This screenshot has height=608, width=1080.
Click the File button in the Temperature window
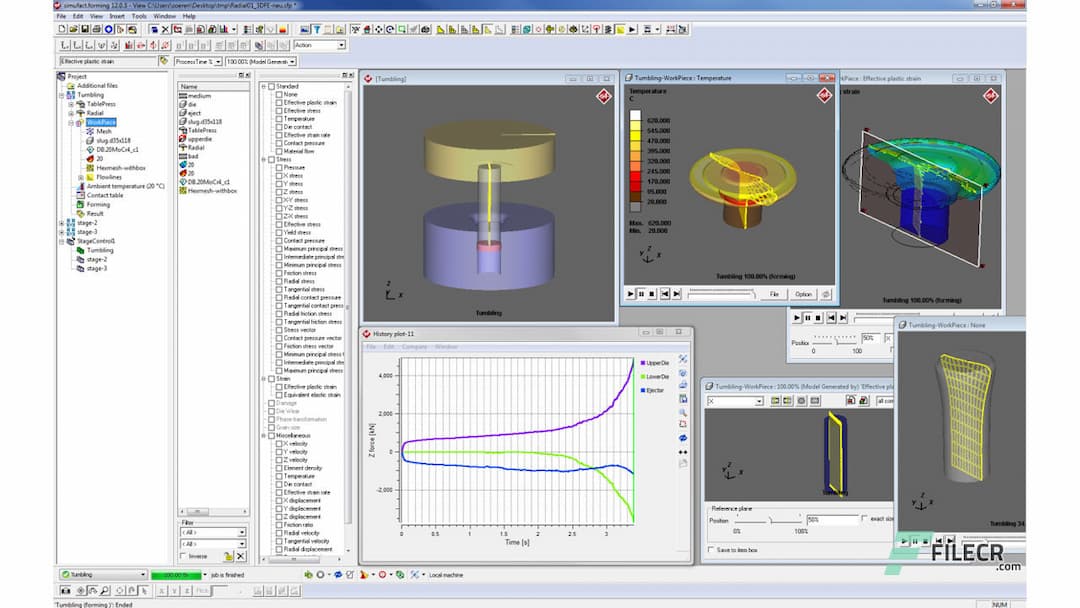[774, 294]
